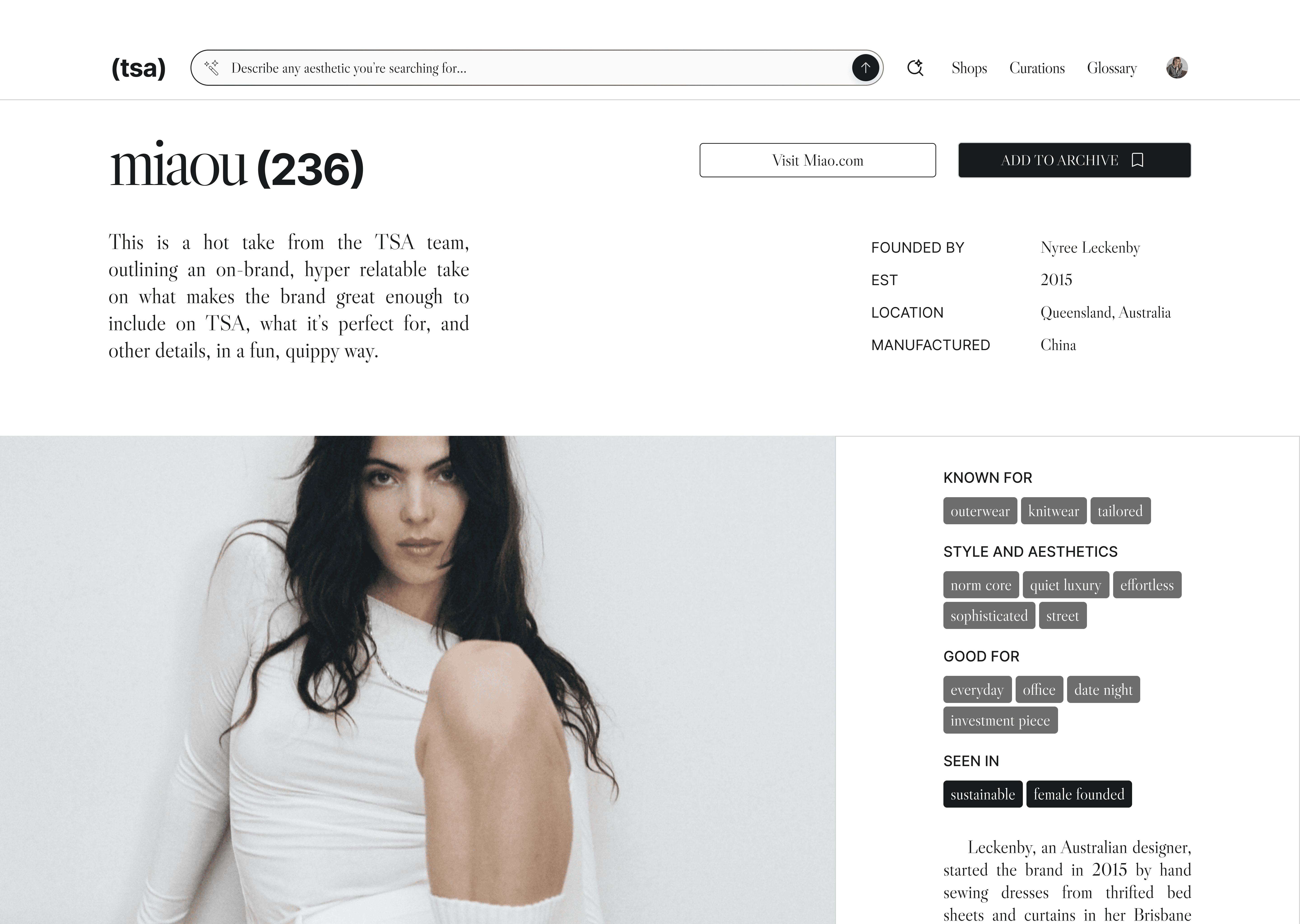Open the Glossary link
The width and height of the screenshot is (1300, 924).
(1112, 68)
